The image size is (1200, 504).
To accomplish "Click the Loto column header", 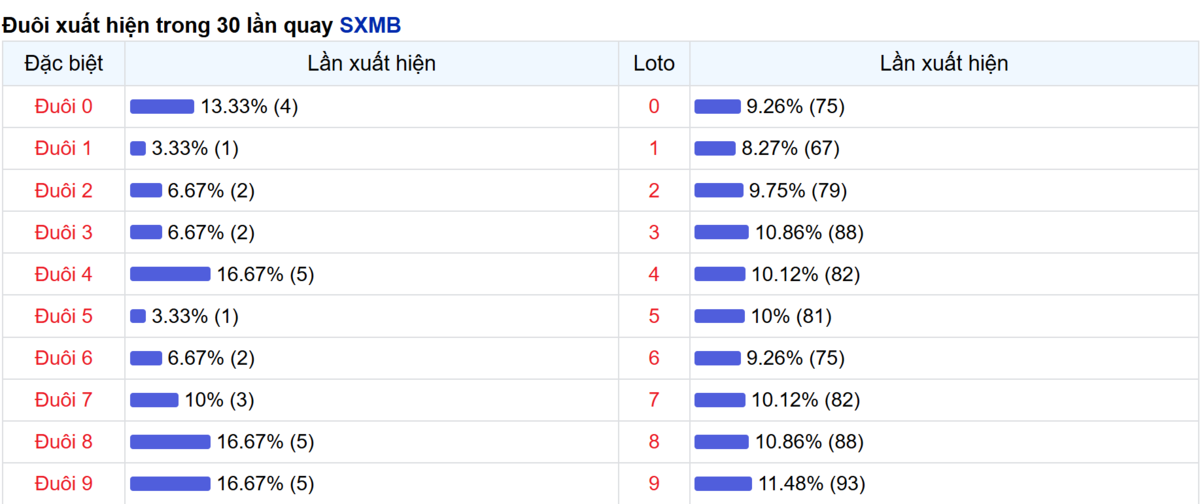I will coord(654,64).
